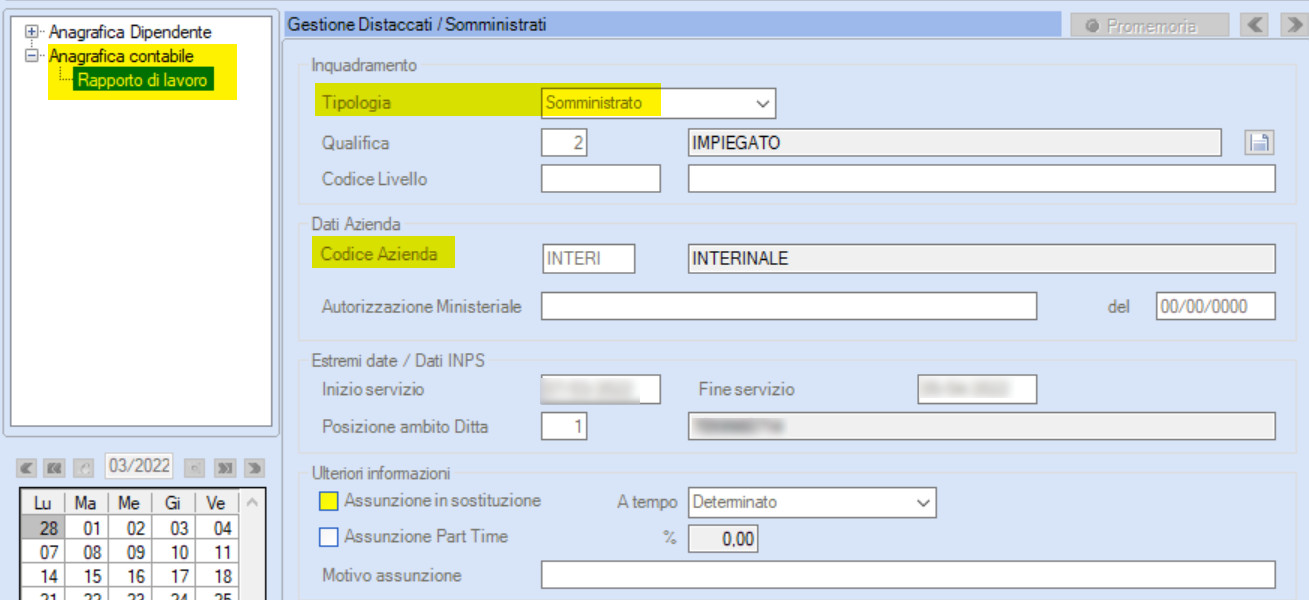
Task: Click the double left chevron calendar button
Action: [55, 467]
